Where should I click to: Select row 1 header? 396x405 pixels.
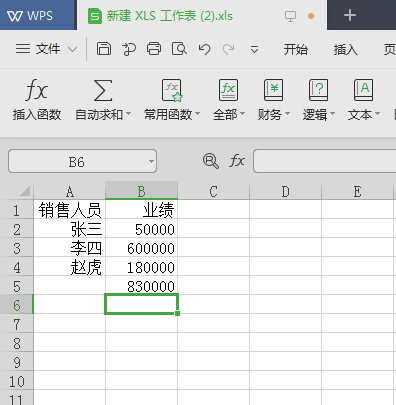(x=17, y=210)
